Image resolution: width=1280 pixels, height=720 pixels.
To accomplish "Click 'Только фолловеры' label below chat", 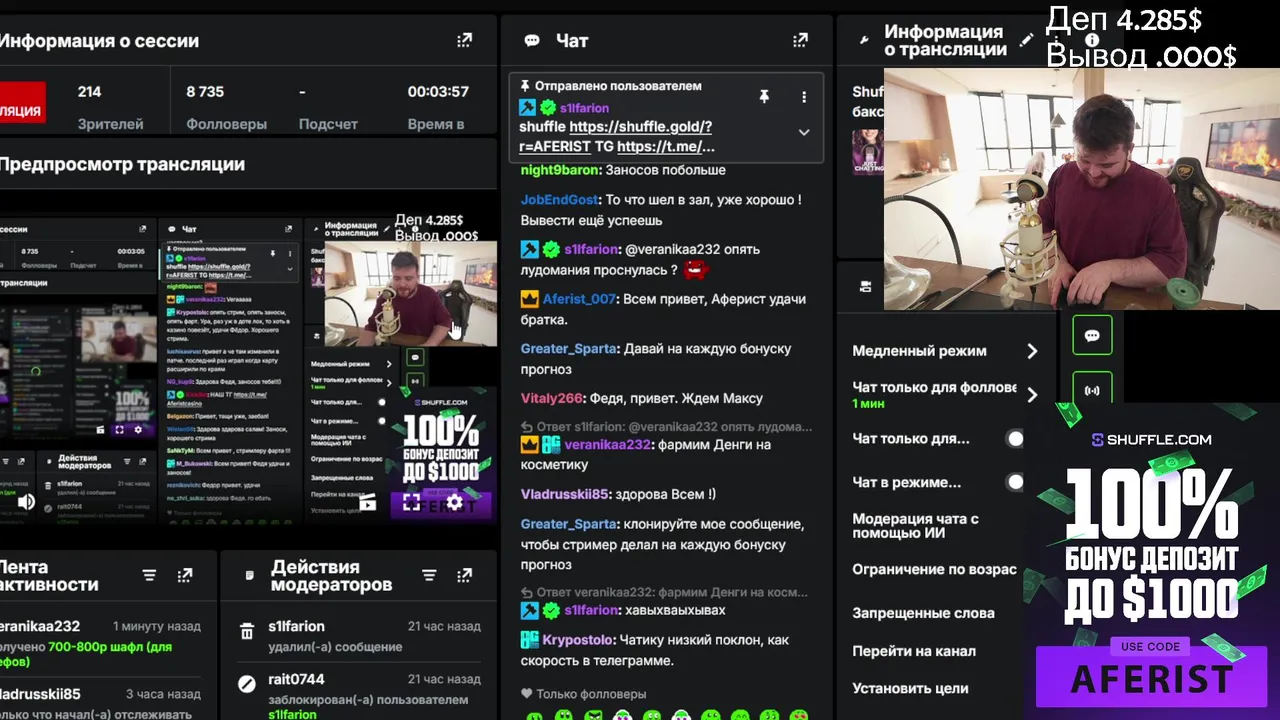I will point(591,694).
